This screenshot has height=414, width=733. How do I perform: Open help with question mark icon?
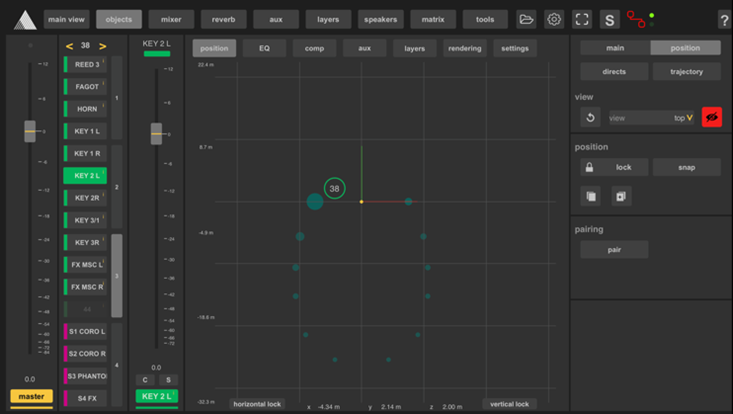pos(724,20)
